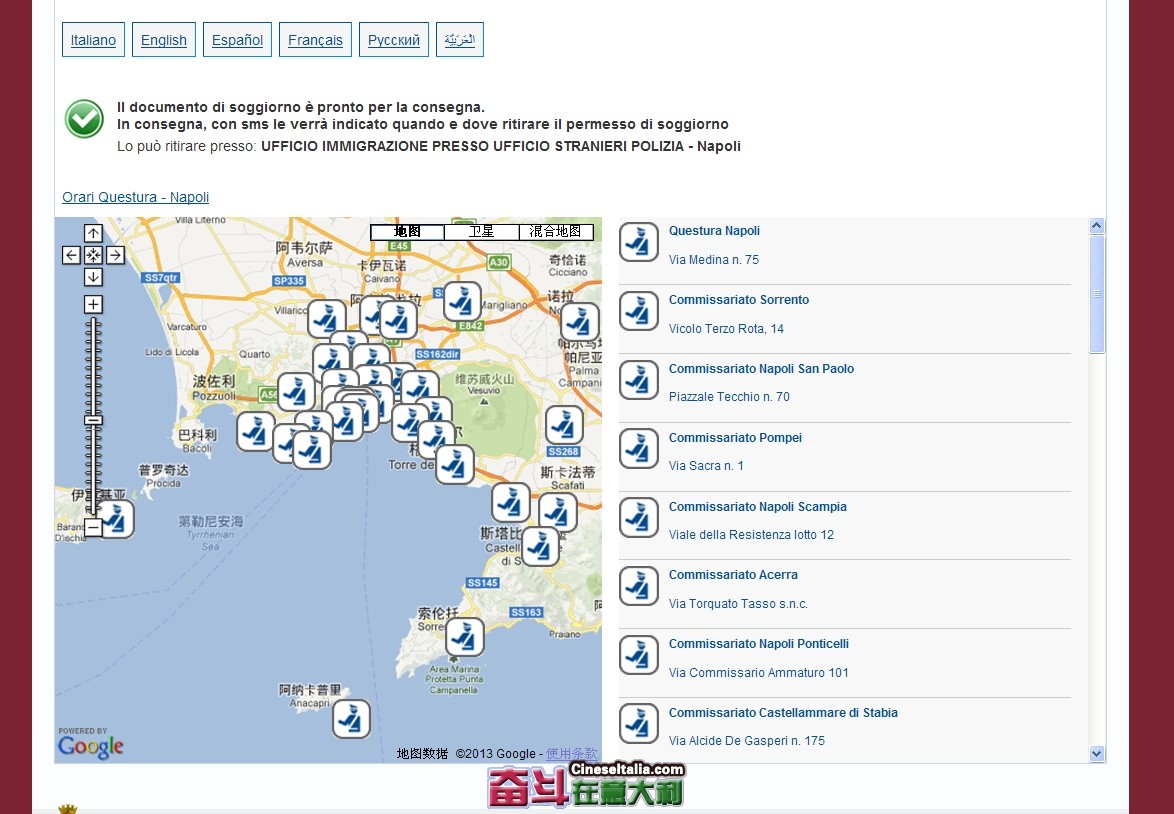Image resolution: width=1174 pixels, height=814 pixels.
Task: Pan the map left arrow
Action: point(71,255)
